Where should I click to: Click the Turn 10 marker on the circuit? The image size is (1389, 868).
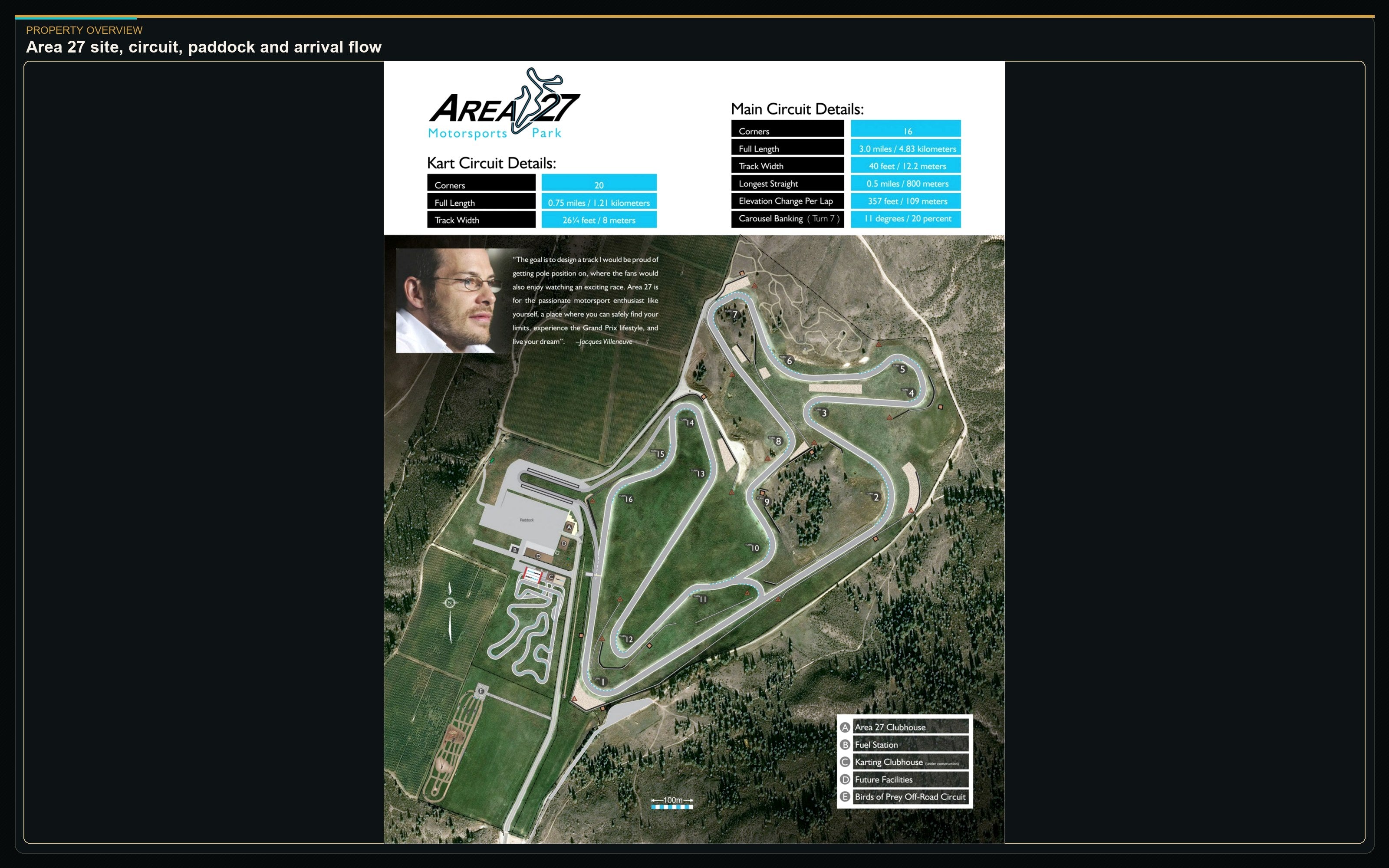(753, 548)
